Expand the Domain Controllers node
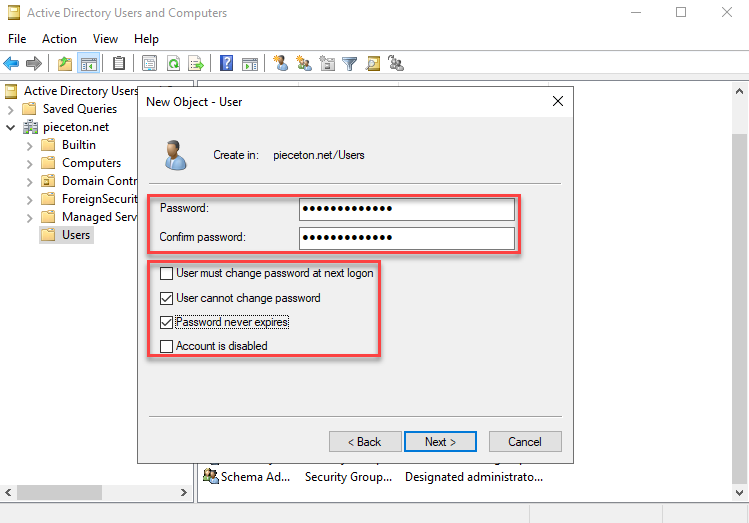The image size is (749, 523). [30, 182]
